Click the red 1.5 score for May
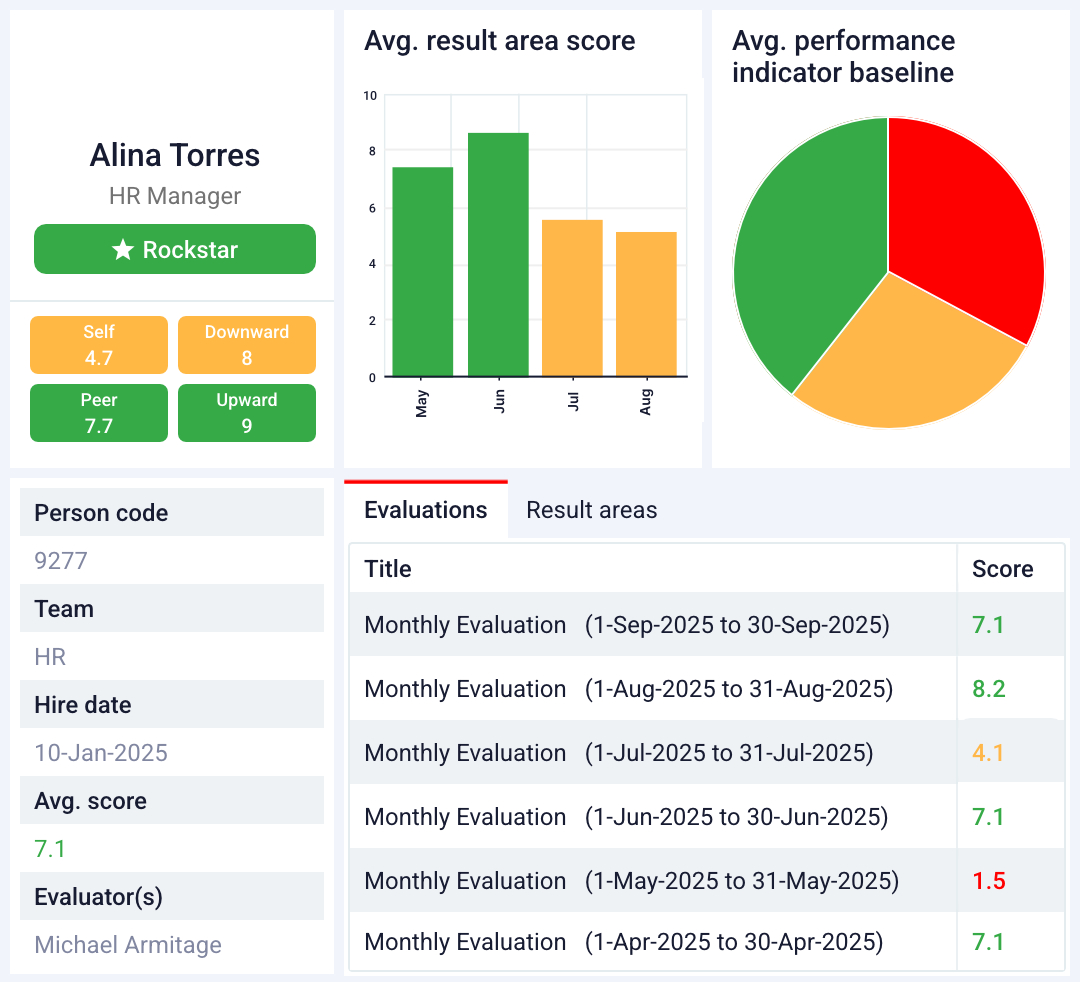This screenshot has height=982, width=1080. pos(988,881)
